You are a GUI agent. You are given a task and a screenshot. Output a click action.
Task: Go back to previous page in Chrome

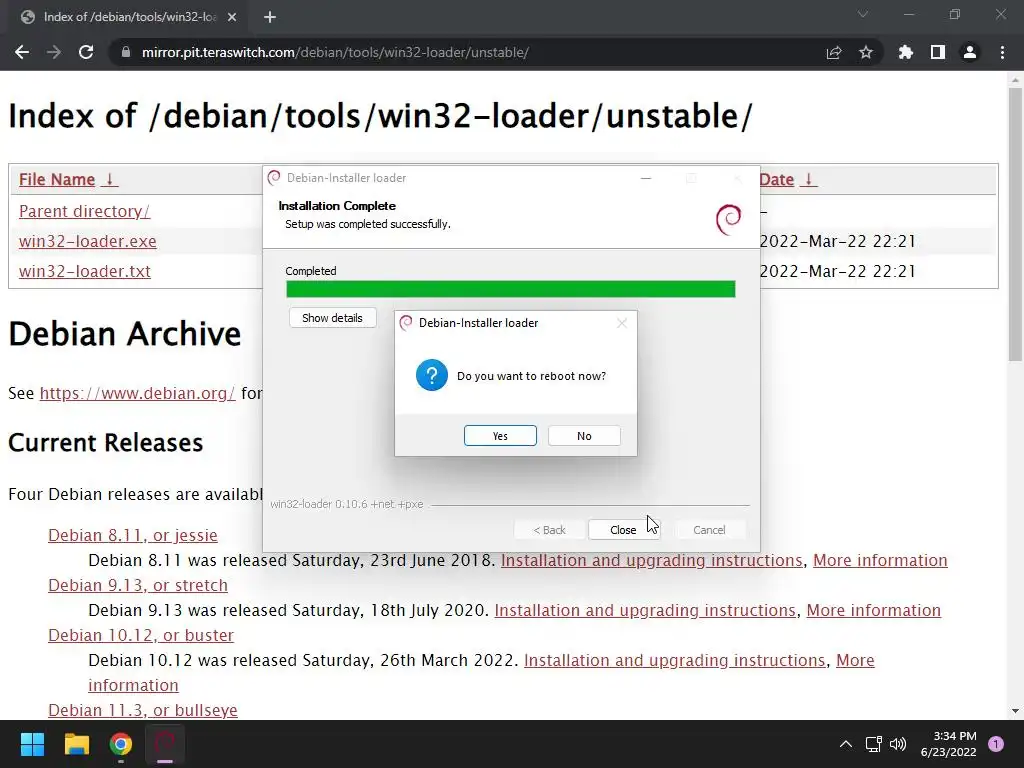click(x=22, y=52)
